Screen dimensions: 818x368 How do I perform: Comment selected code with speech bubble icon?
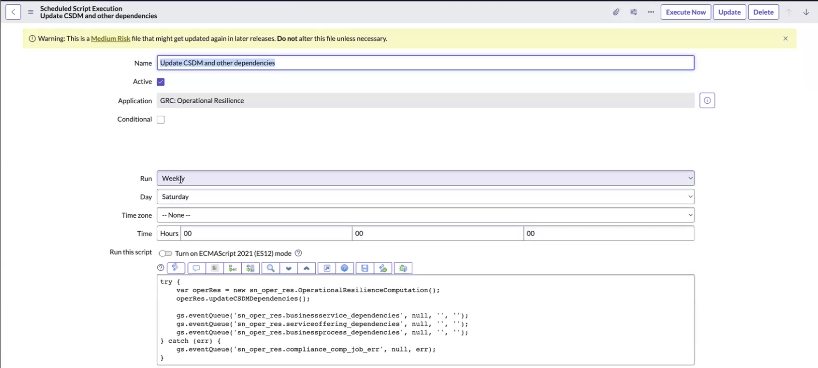(197, 268)
